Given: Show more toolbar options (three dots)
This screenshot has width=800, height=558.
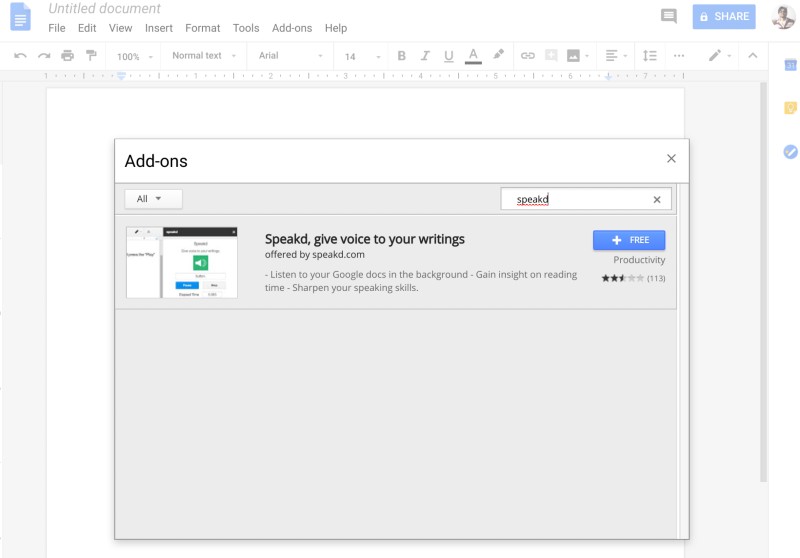Looking at the screenshot, I should coord(679,56).
